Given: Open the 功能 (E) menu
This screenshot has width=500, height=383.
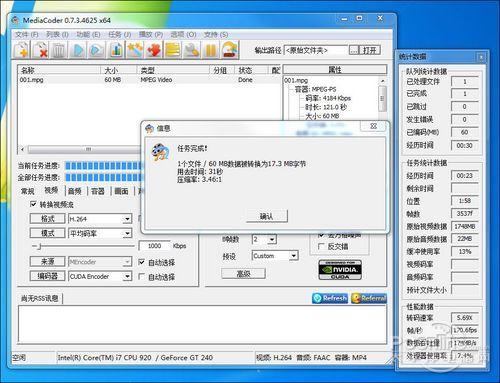Looking at the screenshot, I should click(x=88, y=35).
